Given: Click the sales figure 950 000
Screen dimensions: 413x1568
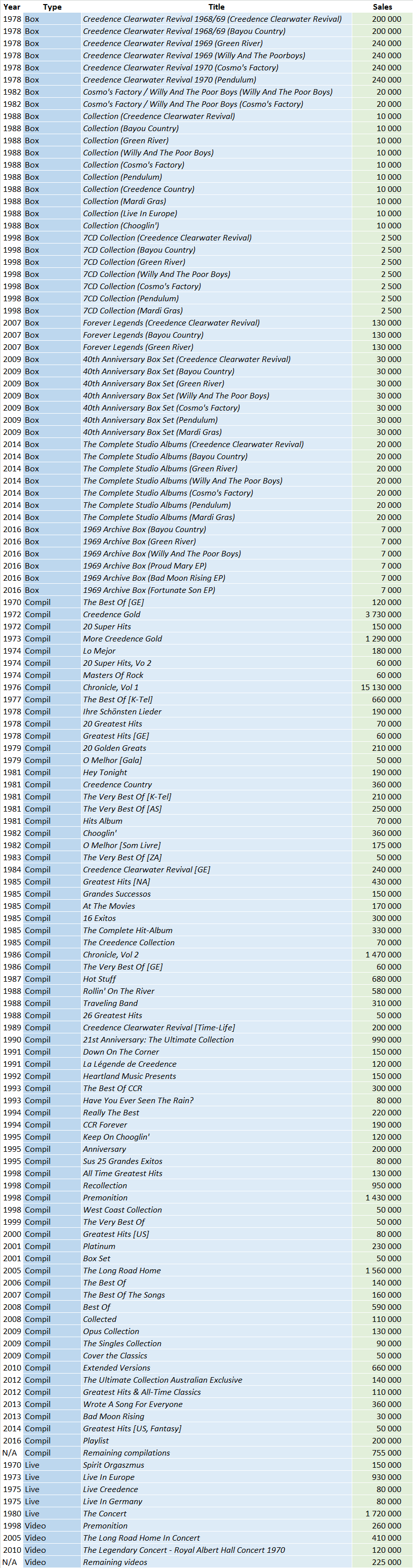Looking at the screenshot, I should 386,1185.
